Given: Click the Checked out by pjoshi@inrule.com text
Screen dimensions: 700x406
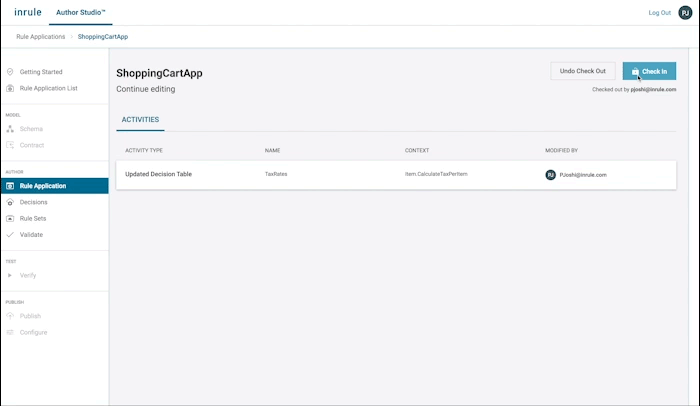Looking at the screenshot, I should (634, 89).
